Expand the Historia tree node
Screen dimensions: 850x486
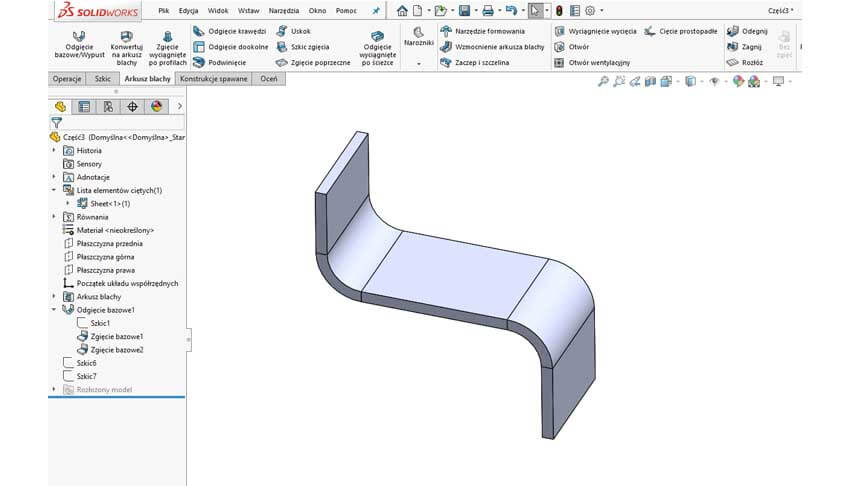54,151
